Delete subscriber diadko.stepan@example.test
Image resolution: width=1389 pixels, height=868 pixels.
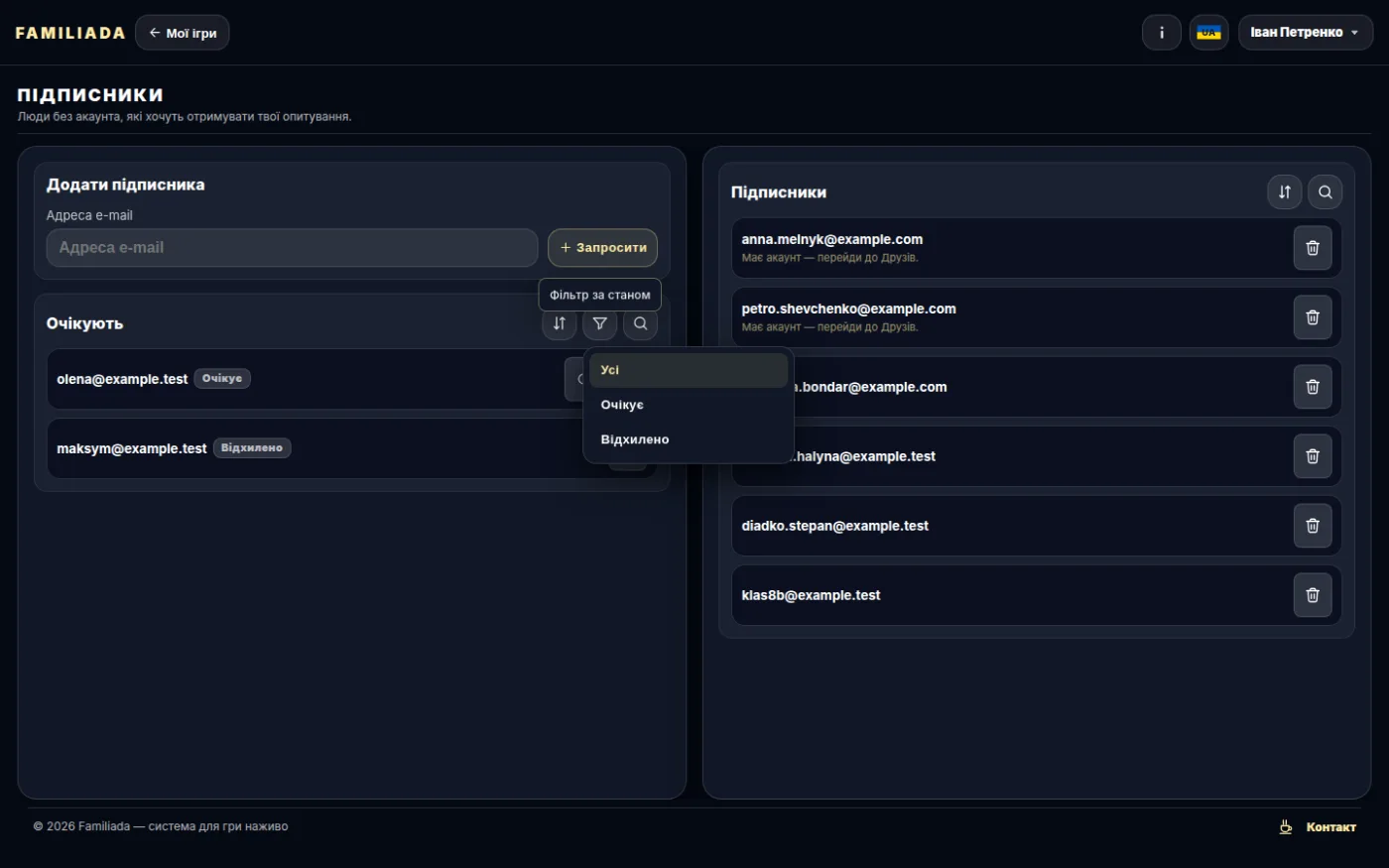1313,526
